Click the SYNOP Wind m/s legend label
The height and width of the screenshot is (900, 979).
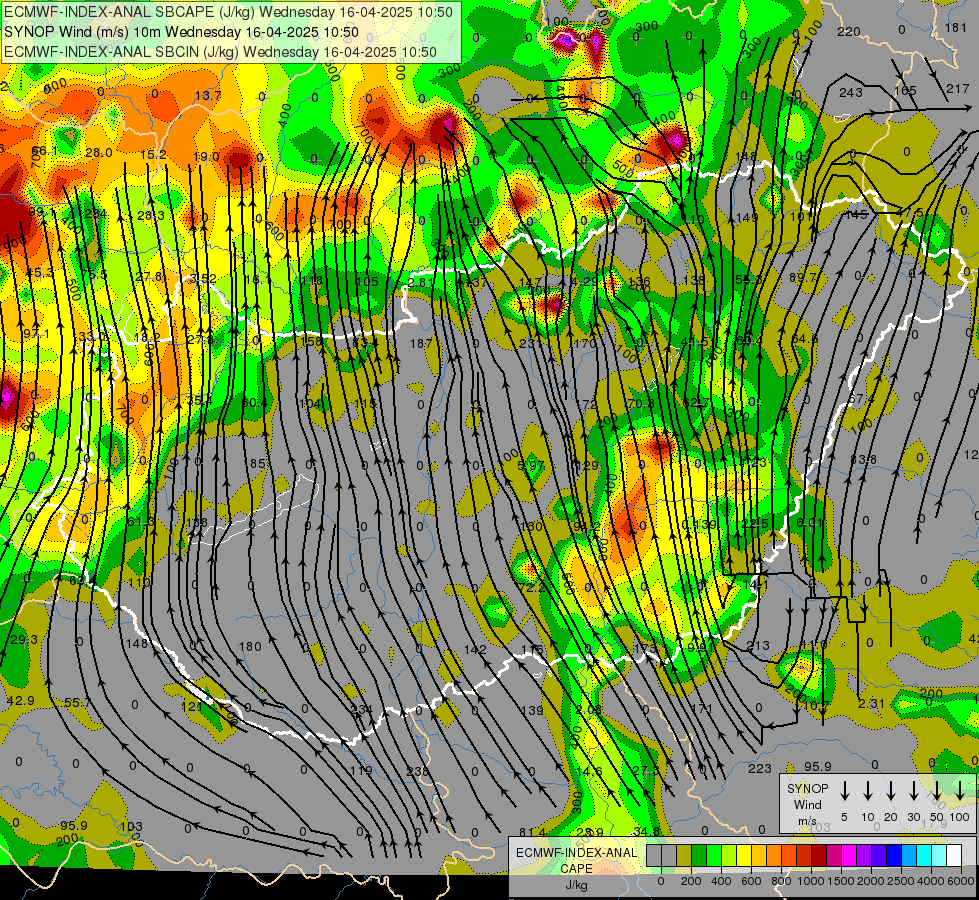coord(807,804)
